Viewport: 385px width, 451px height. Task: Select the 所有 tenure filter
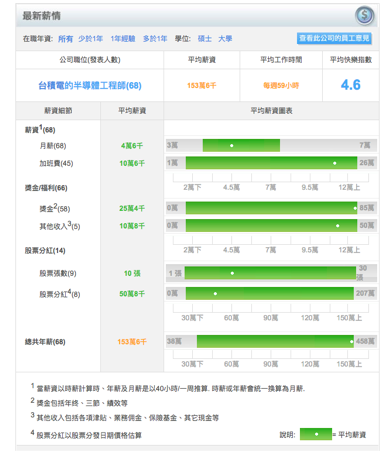pyautogui.click(x=65, y=39)
